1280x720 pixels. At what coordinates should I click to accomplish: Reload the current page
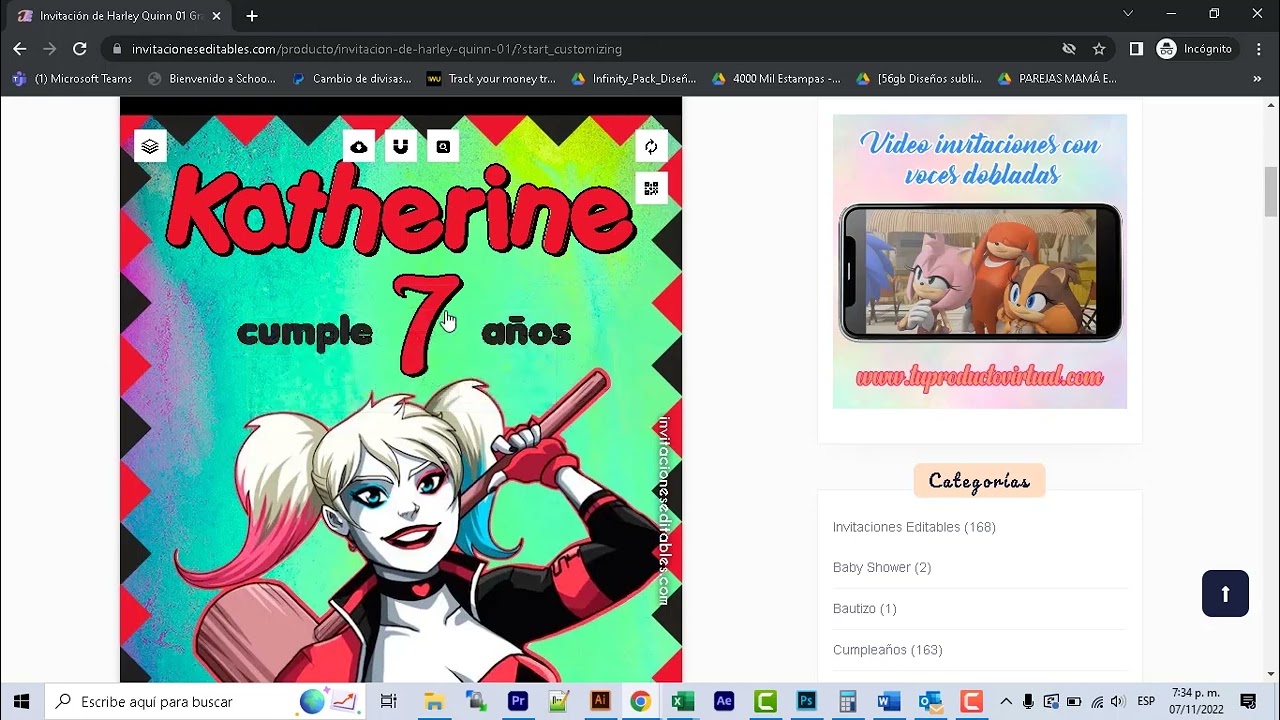tap(80, 49)
